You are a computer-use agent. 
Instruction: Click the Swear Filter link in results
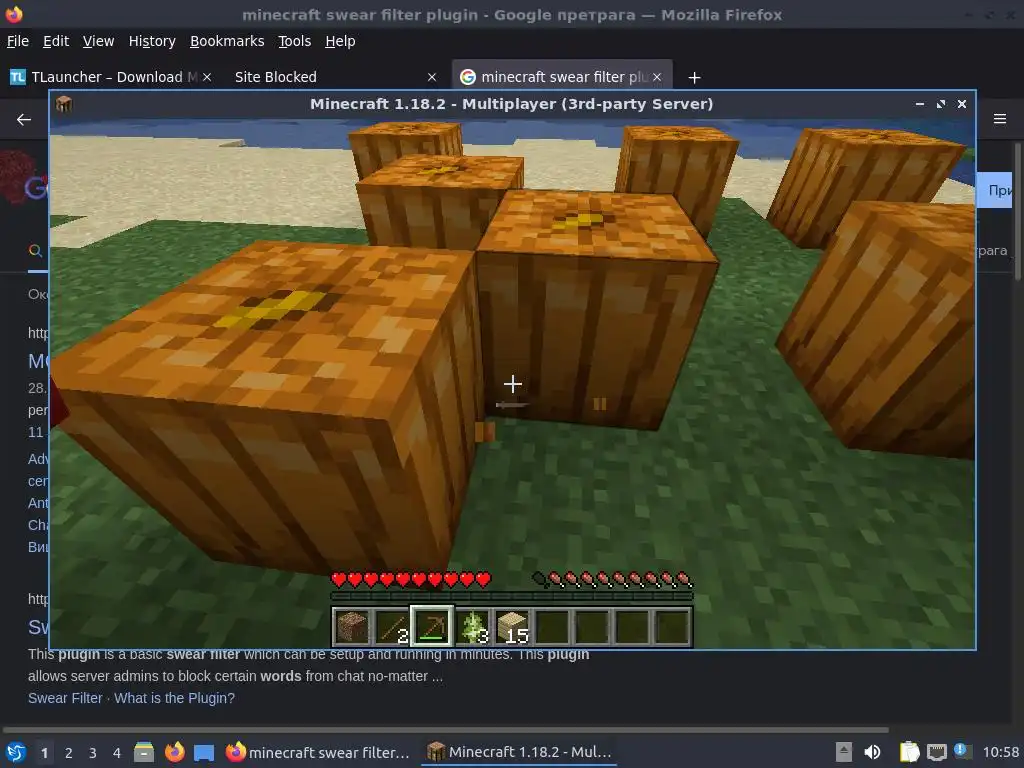pyautogui.click(x=65, y=698)
